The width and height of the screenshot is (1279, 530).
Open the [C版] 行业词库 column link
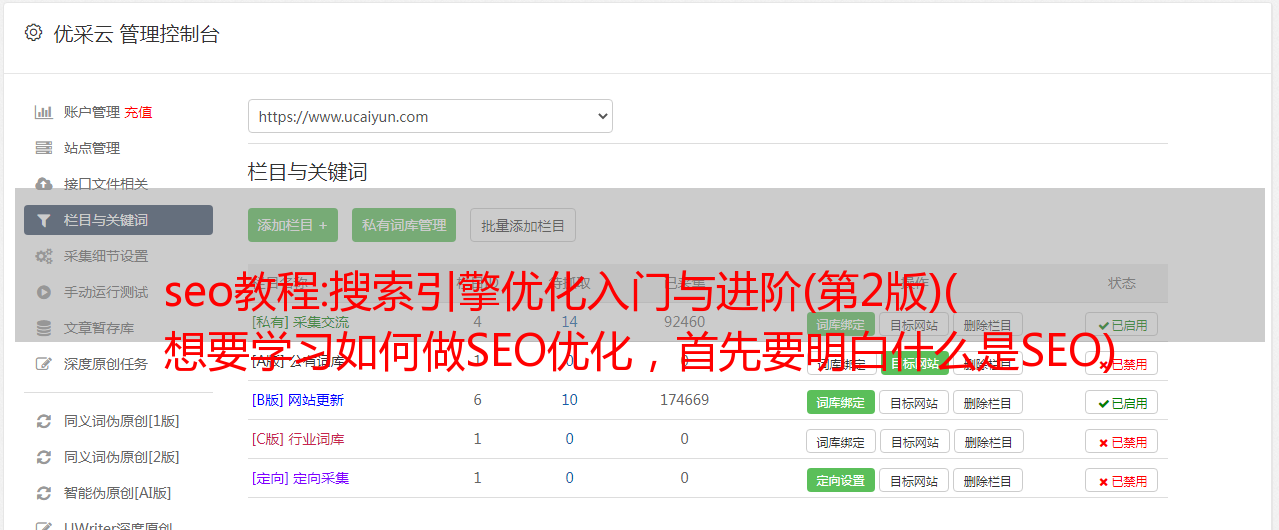click(x=298, y=439)
